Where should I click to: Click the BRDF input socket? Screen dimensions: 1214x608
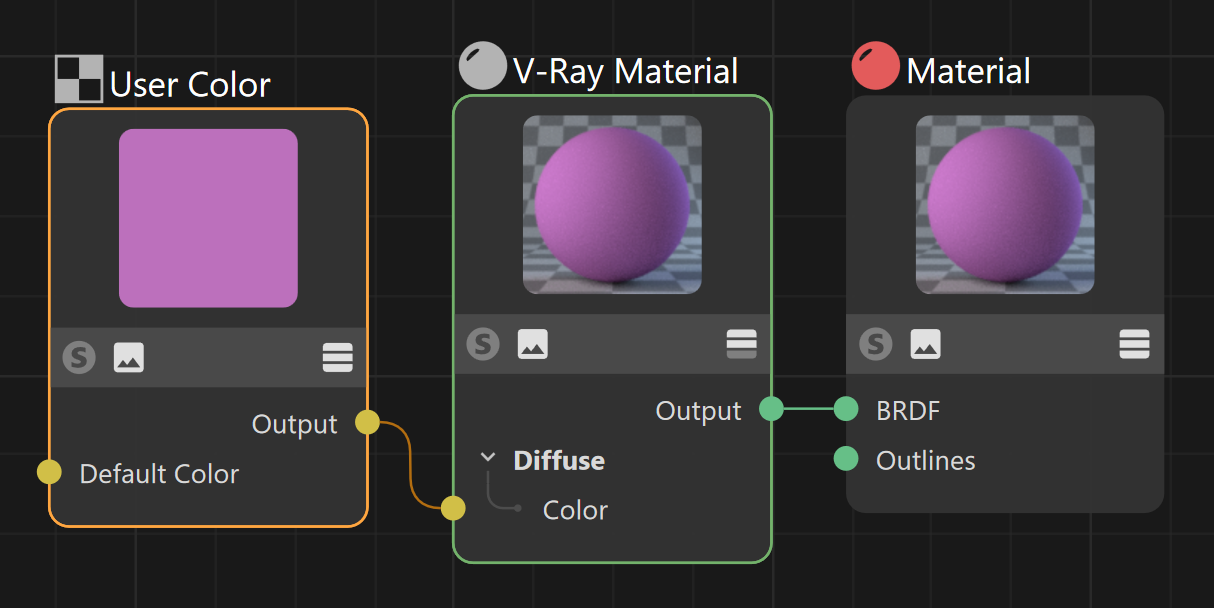point(846,408)
